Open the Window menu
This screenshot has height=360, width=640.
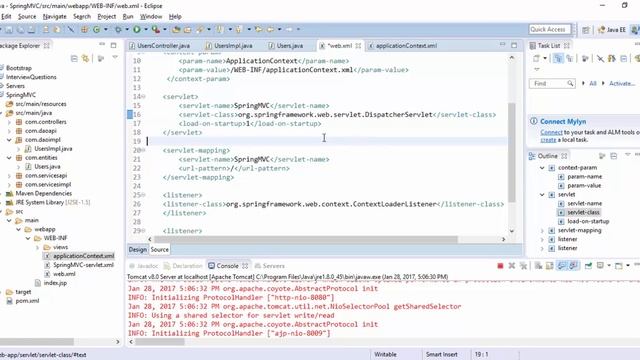click(x=151, y=16)
